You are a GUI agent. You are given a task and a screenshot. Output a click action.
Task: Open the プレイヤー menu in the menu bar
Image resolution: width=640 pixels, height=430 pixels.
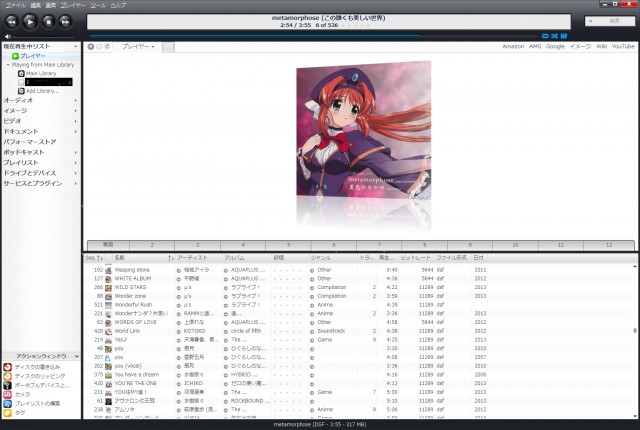click(73, 5)
